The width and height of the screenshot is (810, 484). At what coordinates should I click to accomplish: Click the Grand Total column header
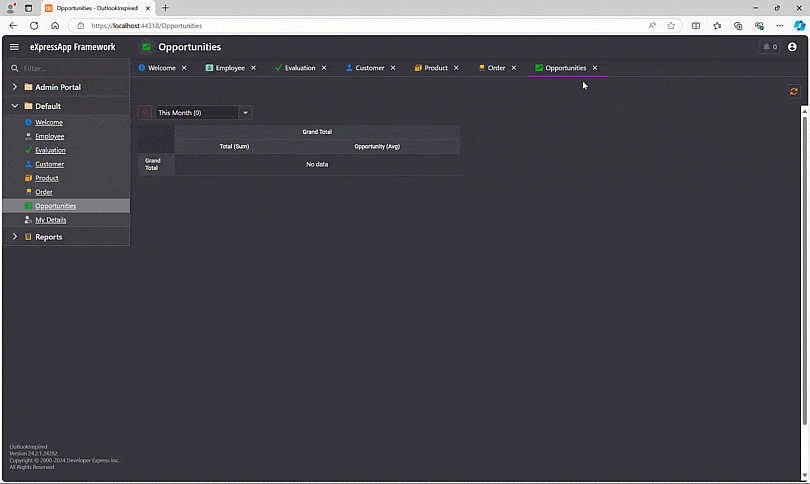(317, 132)
